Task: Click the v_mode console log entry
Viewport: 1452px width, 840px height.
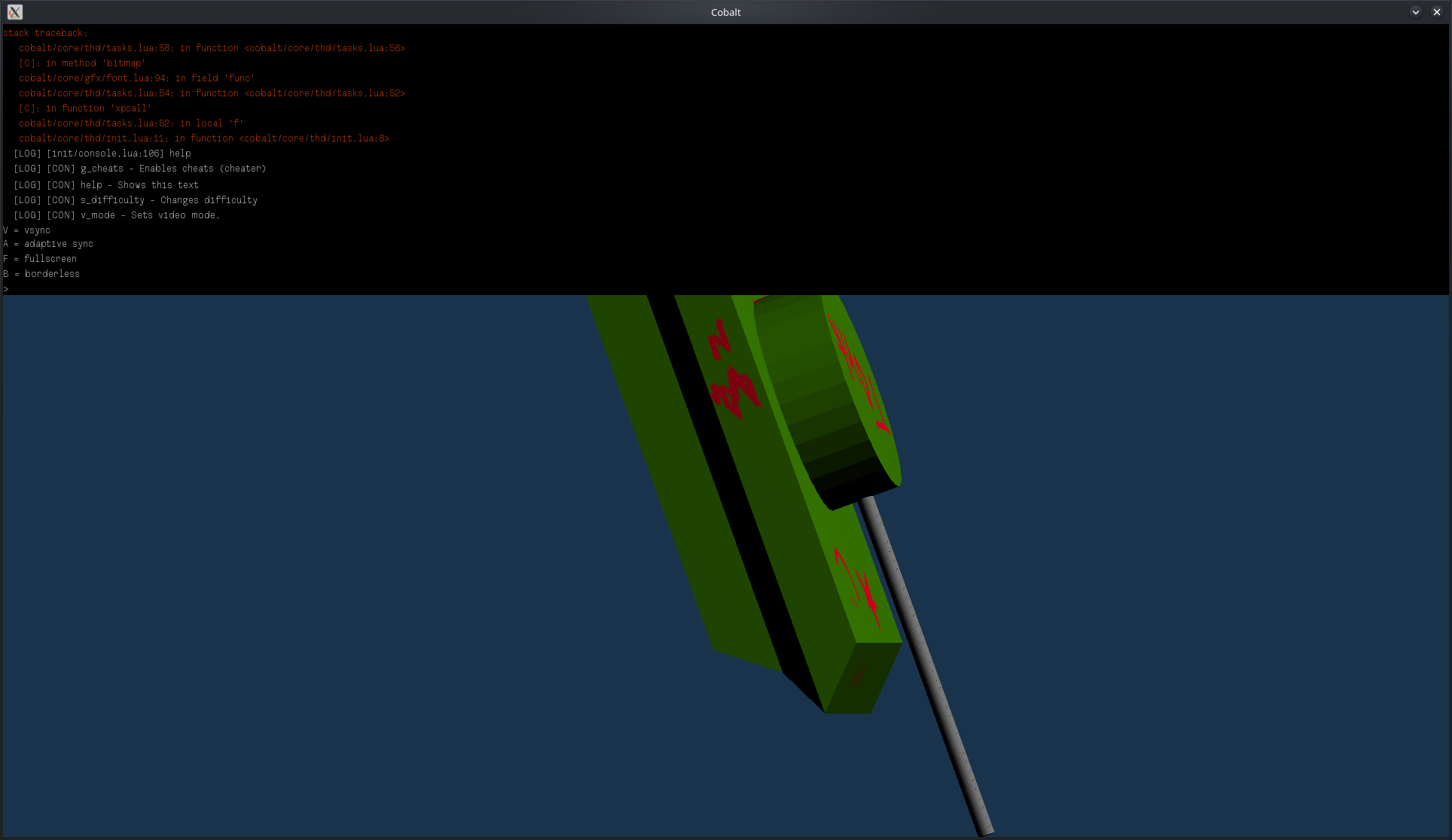Action: 117,215
